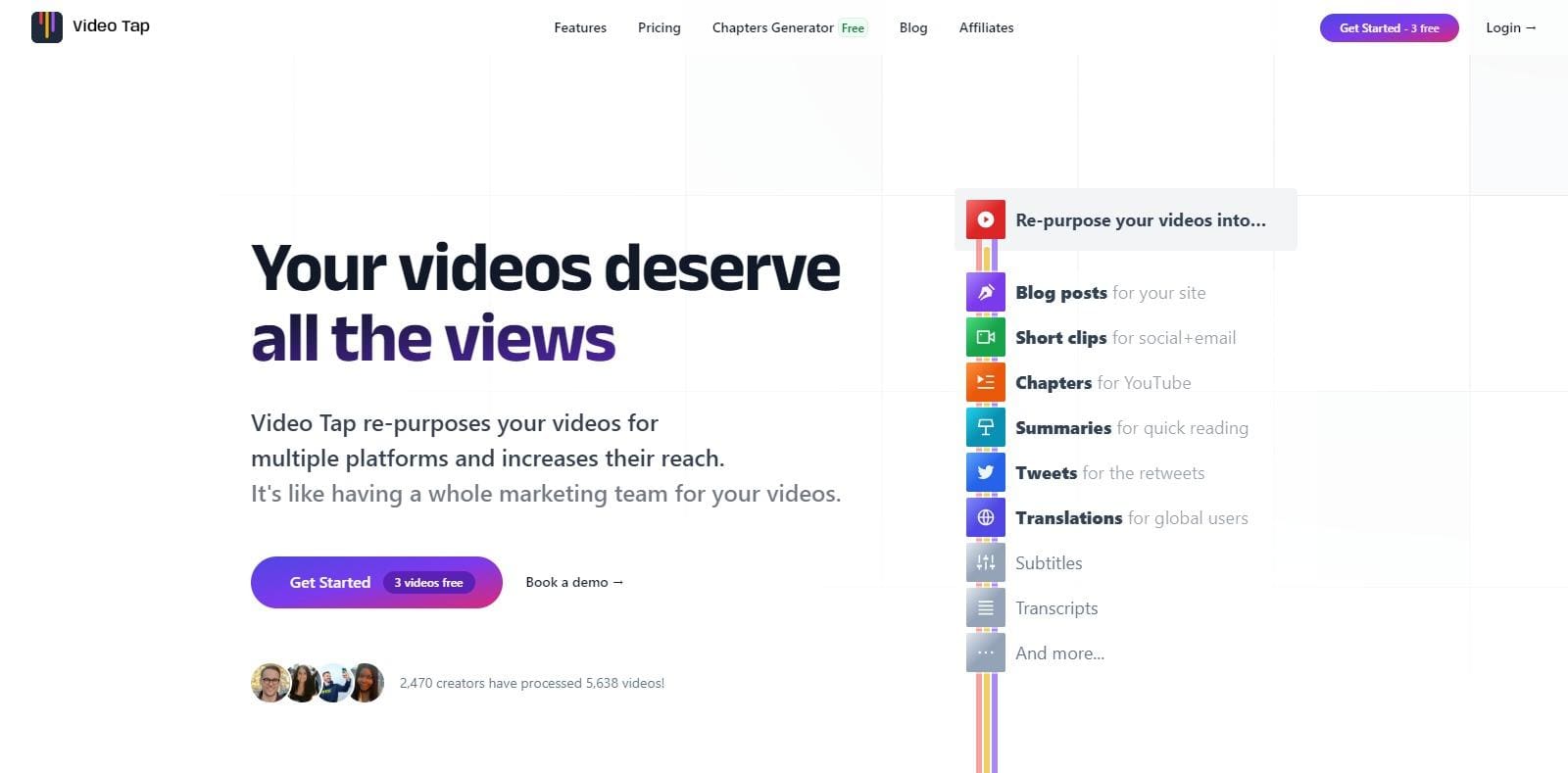
Task: Click the 'Transcripts' label
Action: coord(1056,608)
